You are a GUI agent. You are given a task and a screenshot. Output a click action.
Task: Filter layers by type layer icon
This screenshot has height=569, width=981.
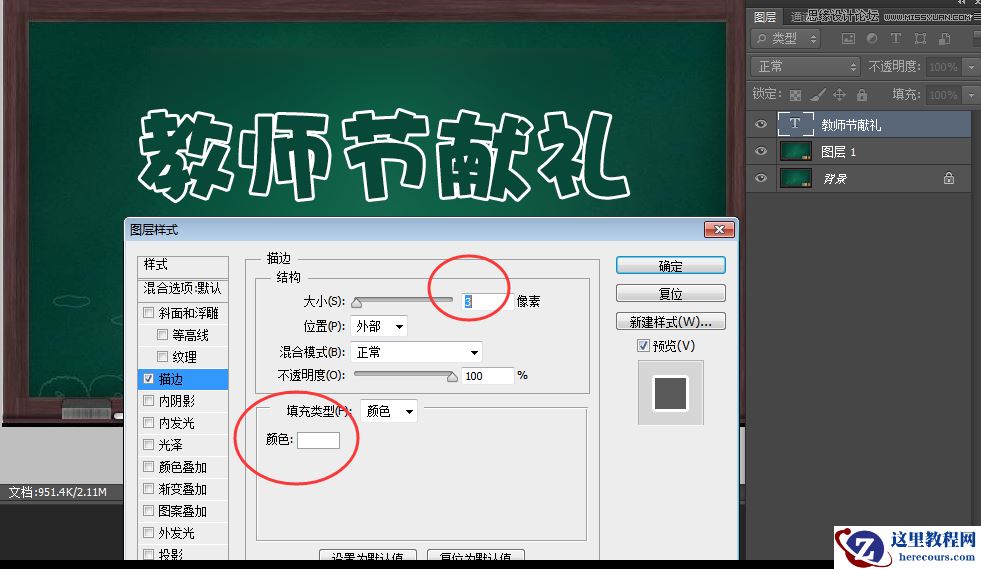click(x=896, y=38)
